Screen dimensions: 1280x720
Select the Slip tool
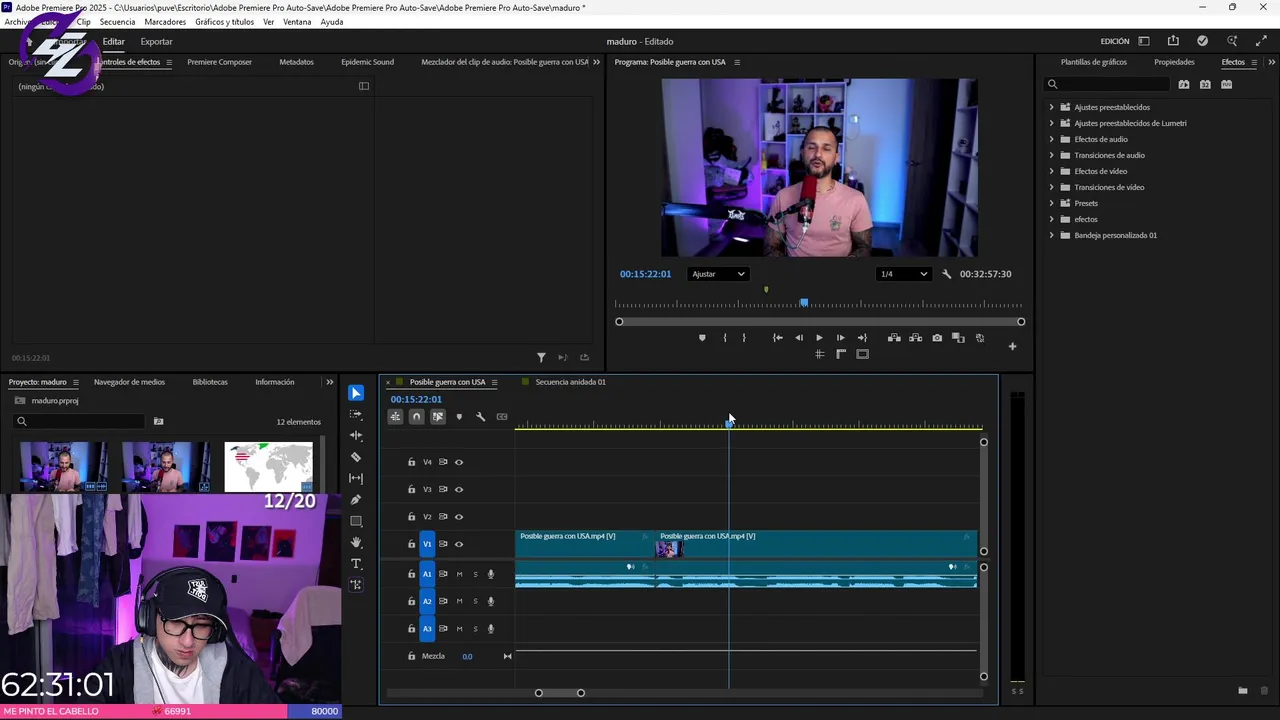coord(356,479)
